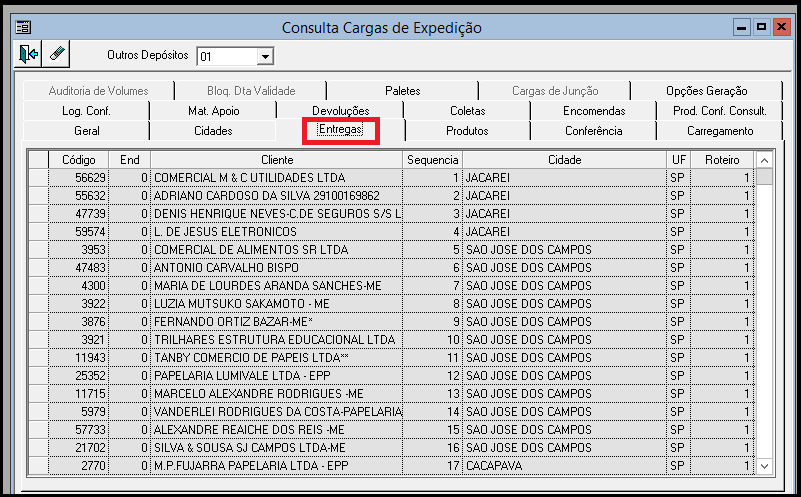Click code cell 56629

pyautogui.click(x=79, y=178)
